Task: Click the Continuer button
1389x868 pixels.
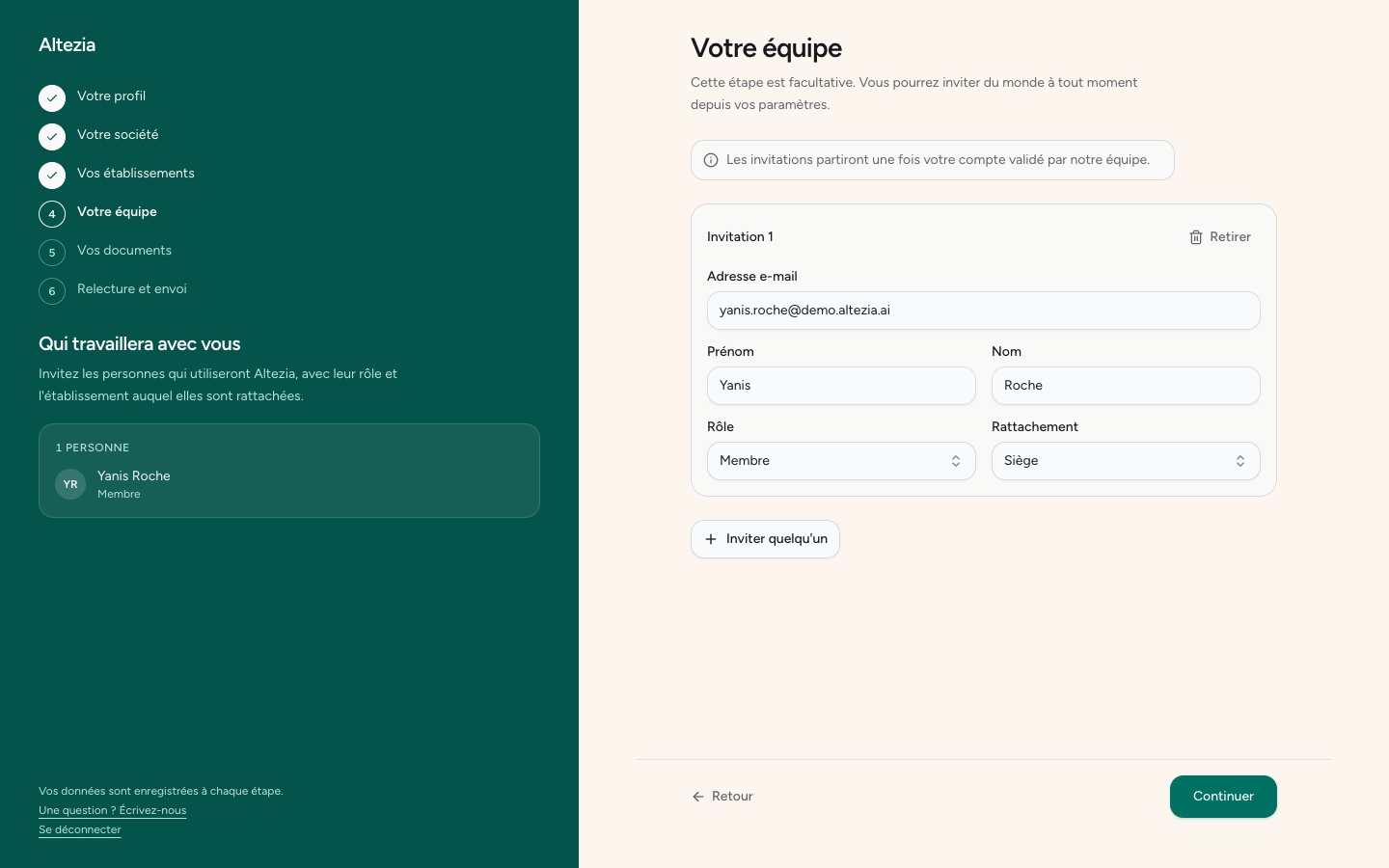Action: coord(1223,797)
